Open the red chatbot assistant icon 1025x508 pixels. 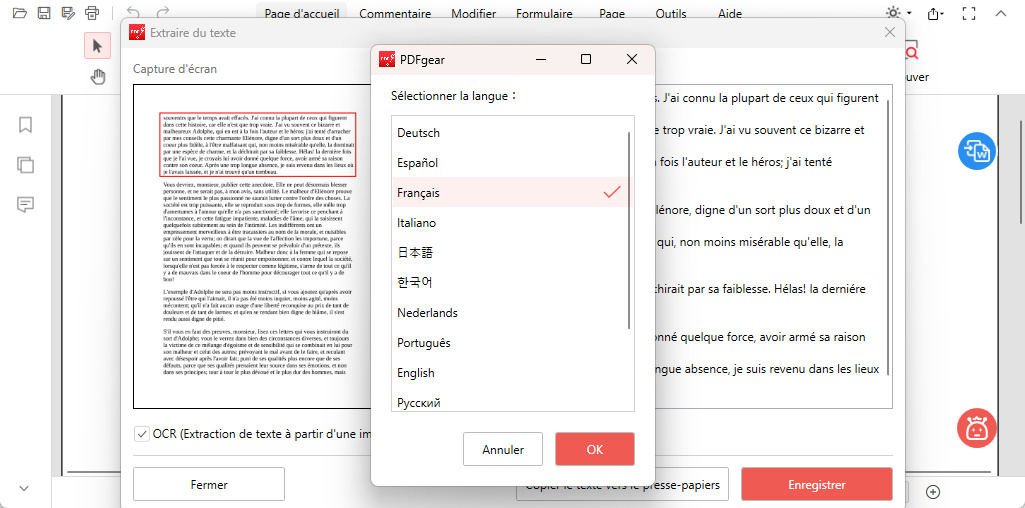(977, 428)
